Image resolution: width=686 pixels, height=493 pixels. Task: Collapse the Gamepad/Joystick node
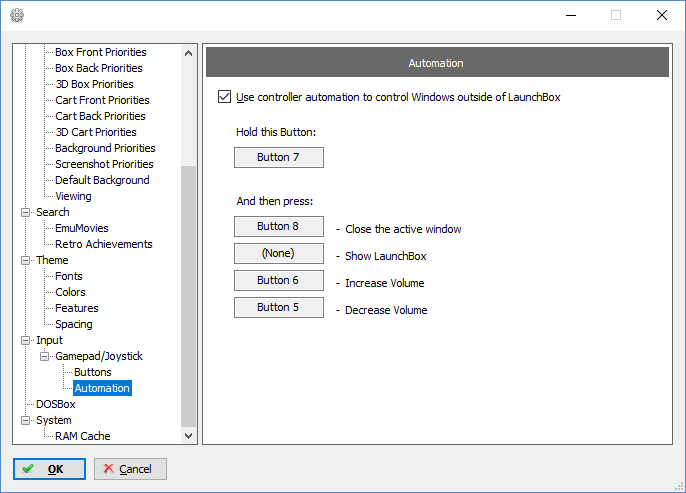(x=45, y=357)
